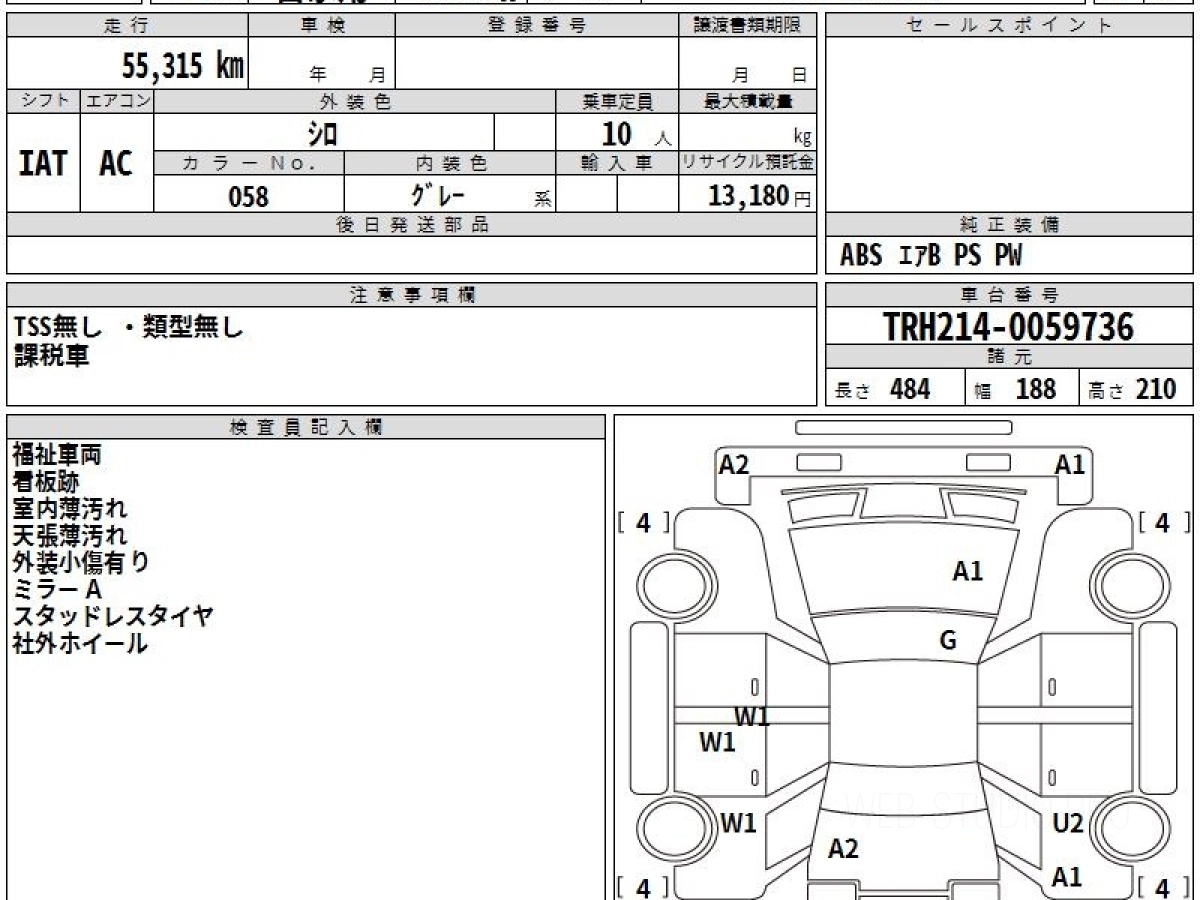Select the note TSS無し ・類型無し

(129, 327)
